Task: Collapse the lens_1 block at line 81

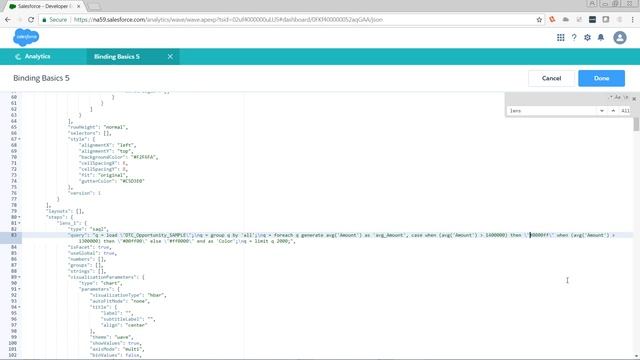Action: click(x=19, y=223)
